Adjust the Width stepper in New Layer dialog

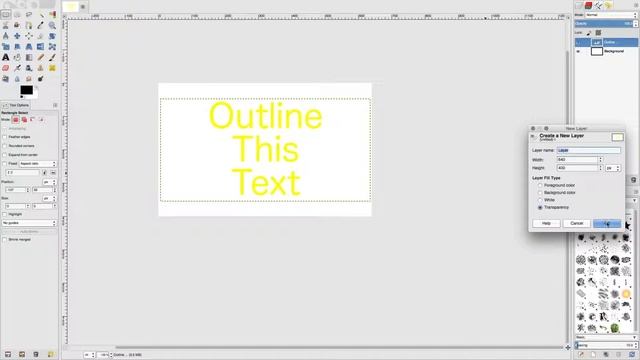click(600, 160)
